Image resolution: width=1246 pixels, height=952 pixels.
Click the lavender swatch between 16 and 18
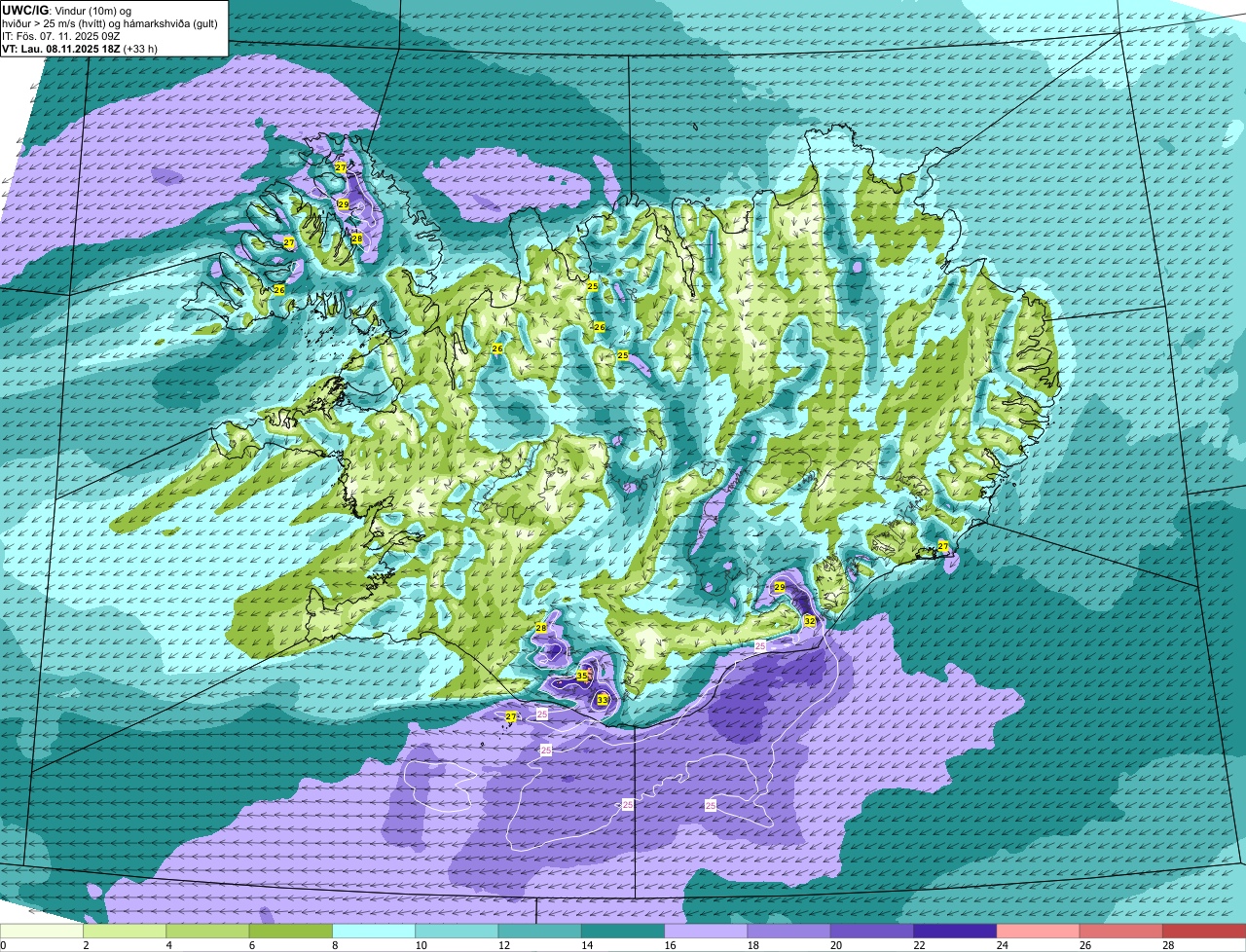pyautogui.click(x=707, y=931)
